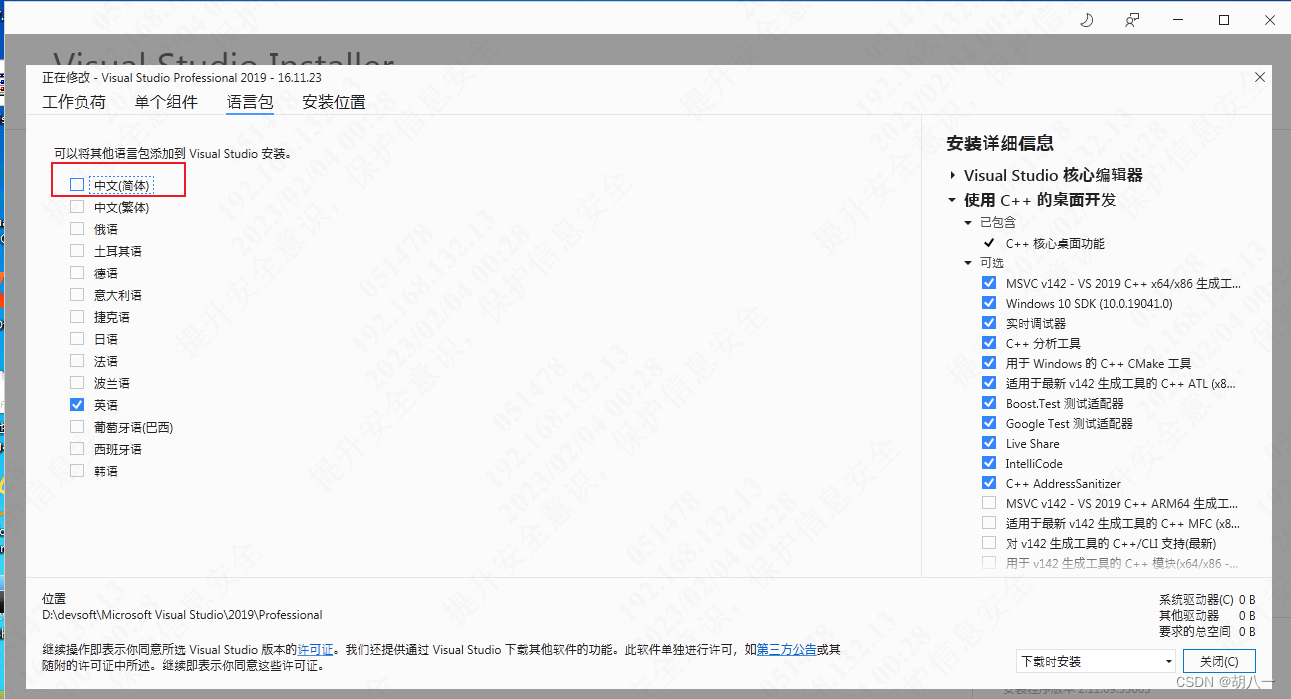This screenshot has width=1291, height=699.
Task: Uncheck IntelliCode component
Action: tap(989, 463)
